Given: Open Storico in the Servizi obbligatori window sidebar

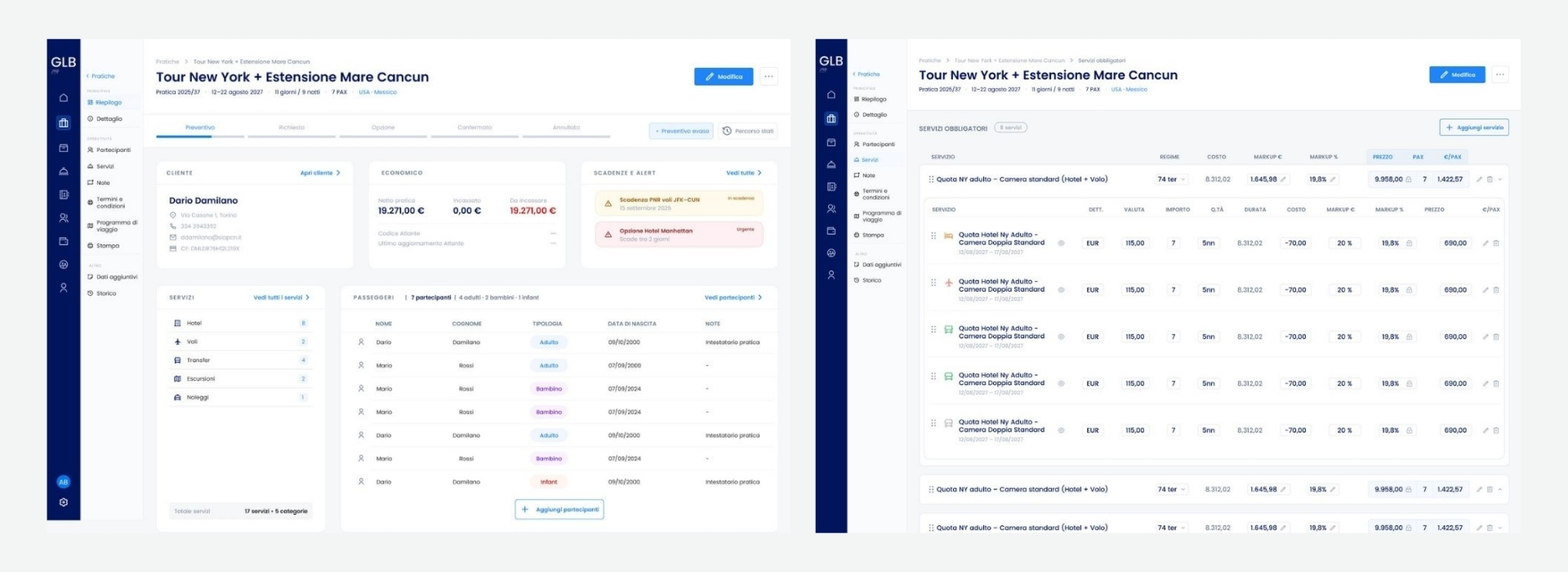Looking at the screenshot, I should pyautogui.click(x=867, y=280).
